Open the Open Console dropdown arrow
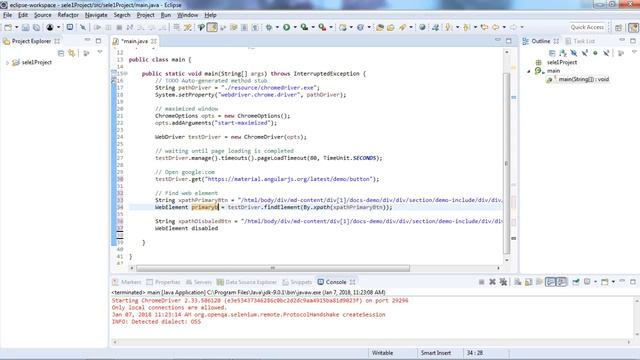 [613, 282]
